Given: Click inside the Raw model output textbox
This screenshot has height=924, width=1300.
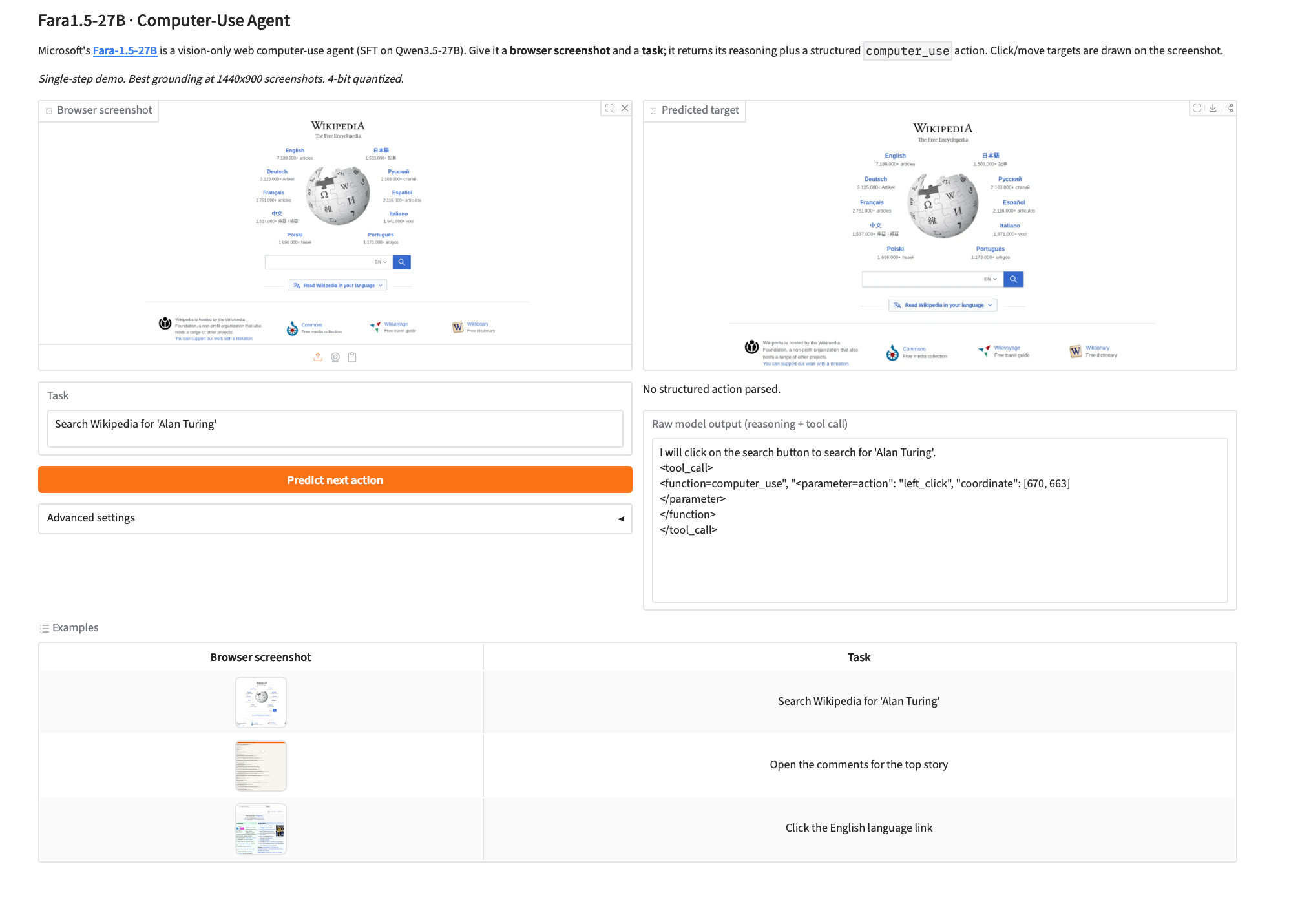Looking at the screenshot, I should pos(939,520).
